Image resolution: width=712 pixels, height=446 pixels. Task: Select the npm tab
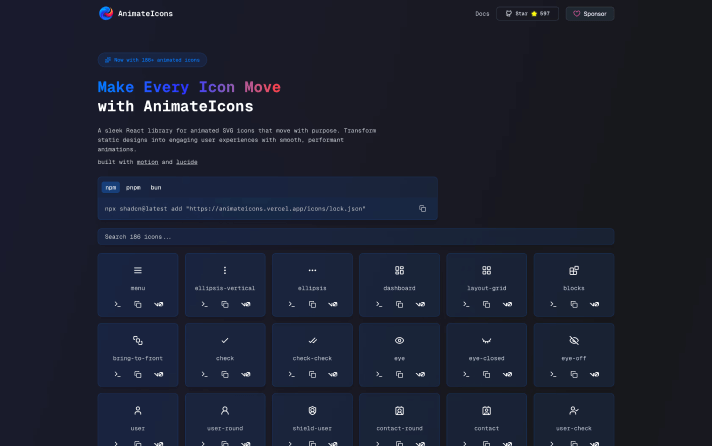tap(110, 188)
